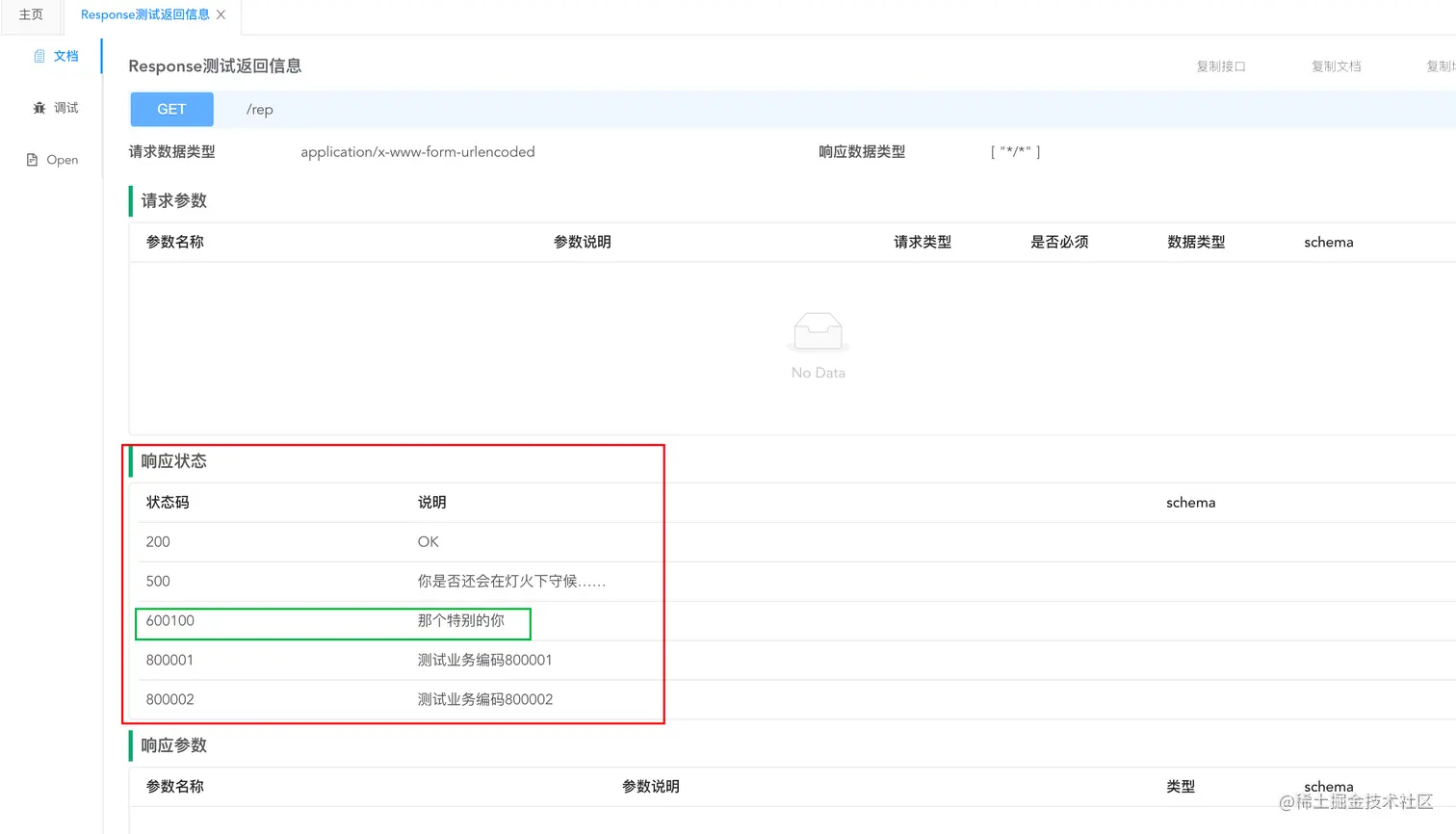Click the 复制文档 button
This screenshot has height=834, width=1456.
1337,66
